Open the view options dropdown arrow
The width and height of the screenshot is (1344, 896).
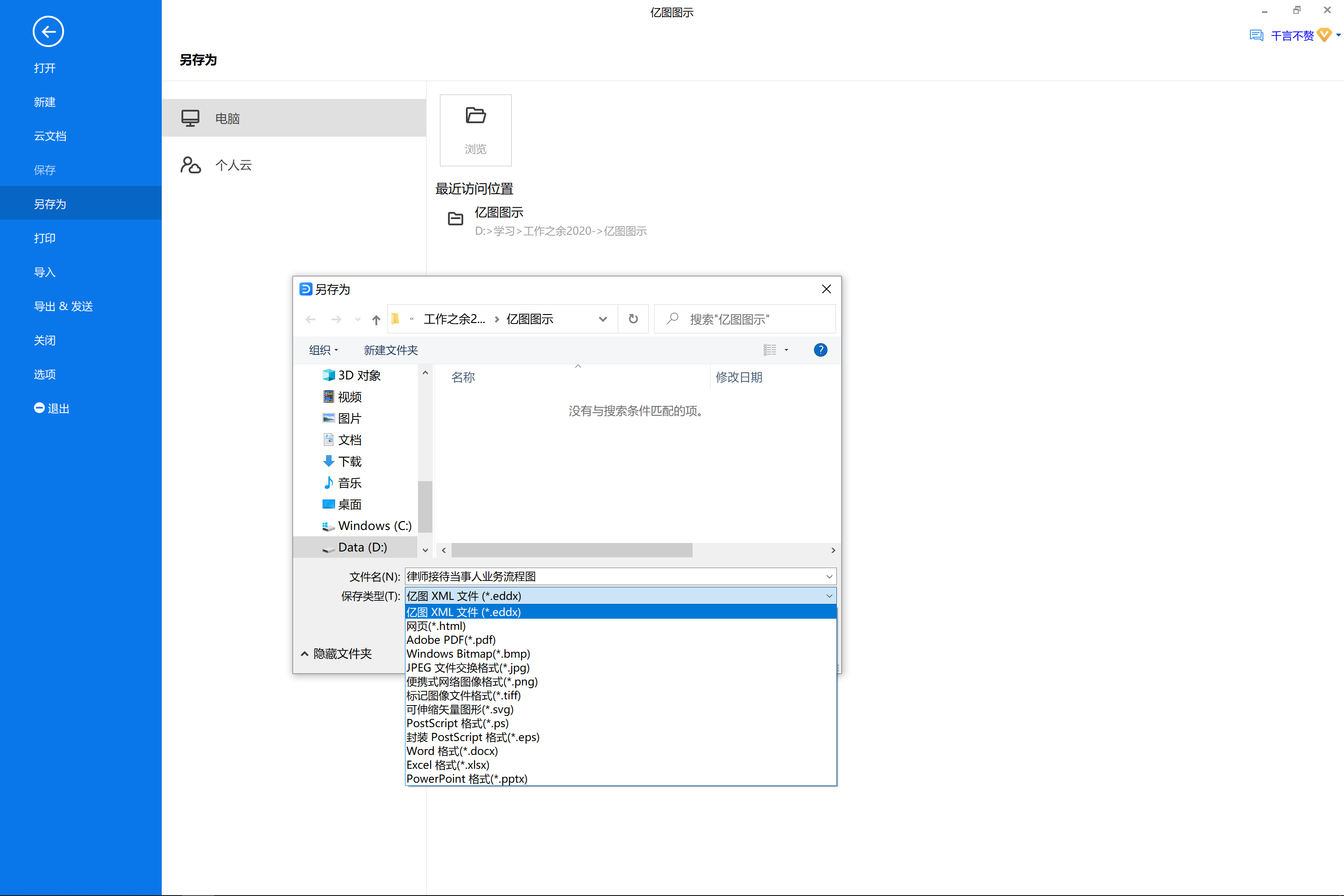pos(786,350)
